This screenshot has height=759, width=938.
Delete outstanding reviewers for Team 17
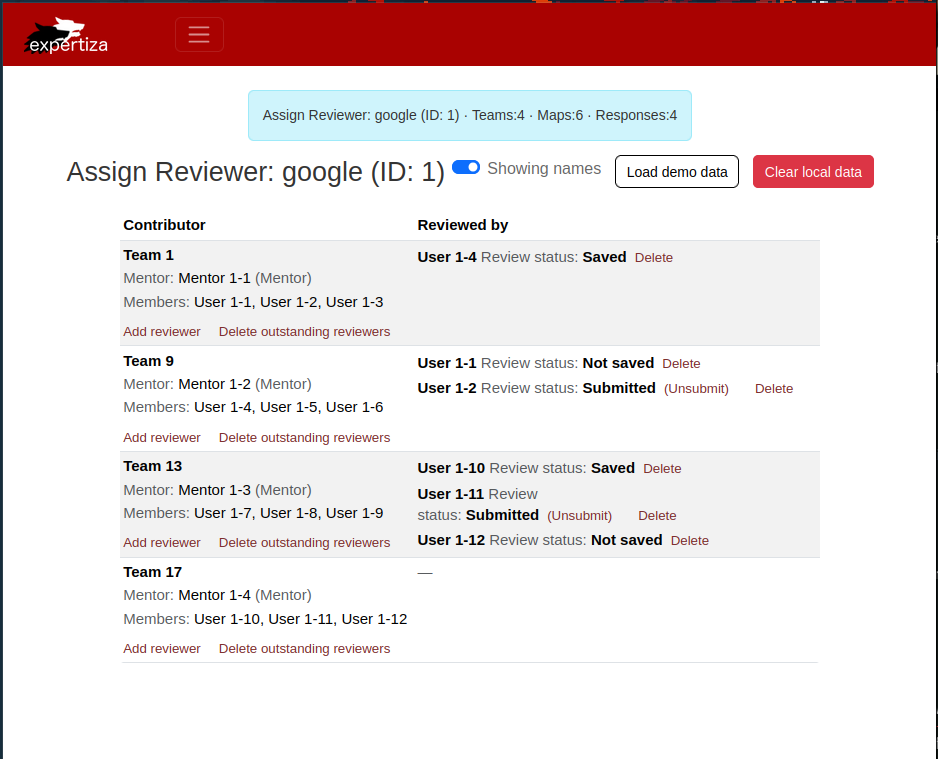pos(304,649)
